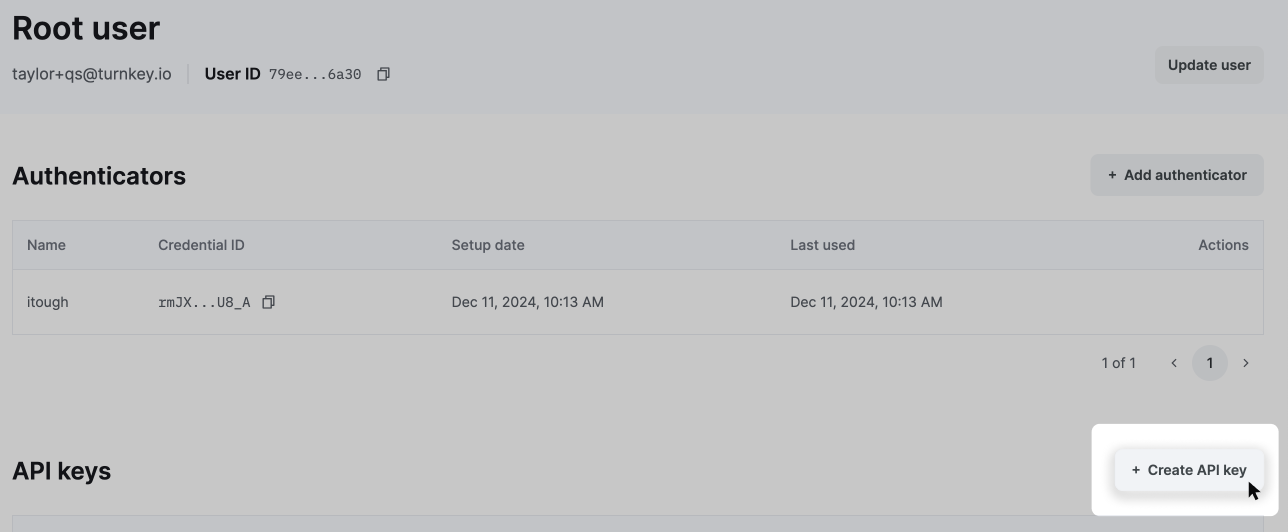This screenshot has height=532, width=1288.
Task: Select the taylor+qs@turnkey.io email text
Action: [x=92, y=74]
